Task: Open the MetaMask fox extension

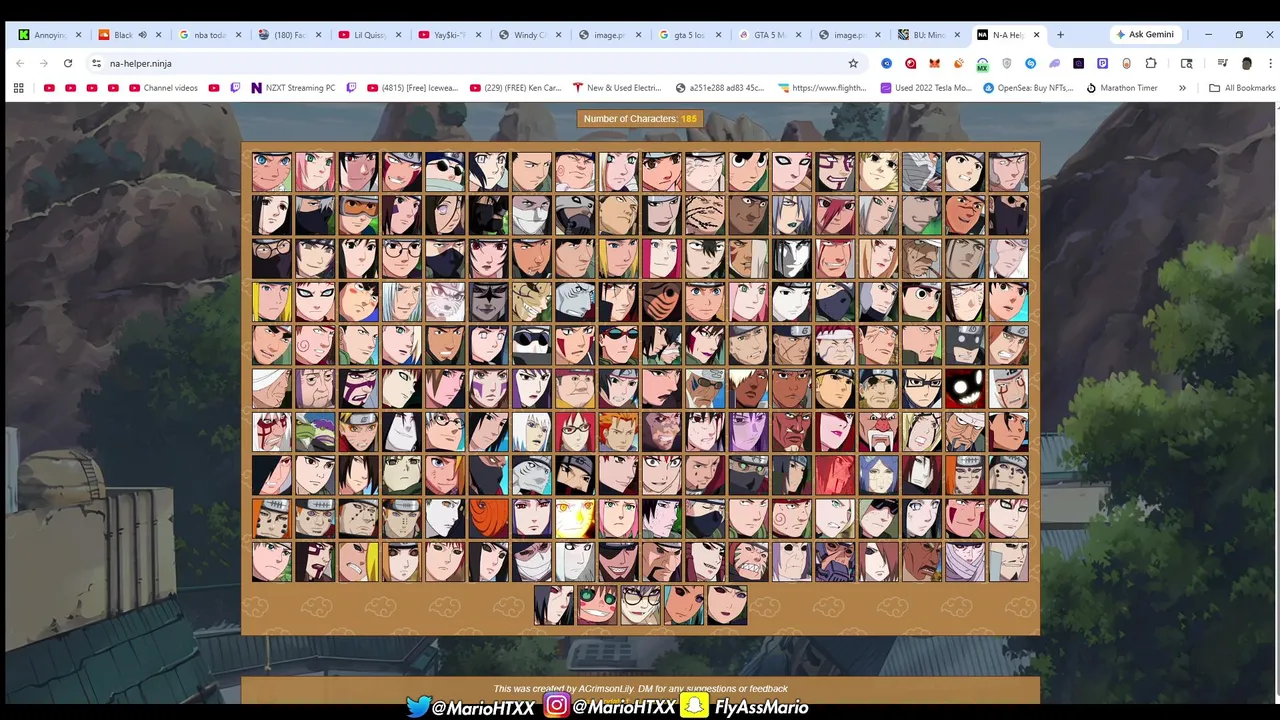Action: coord(934,63)
